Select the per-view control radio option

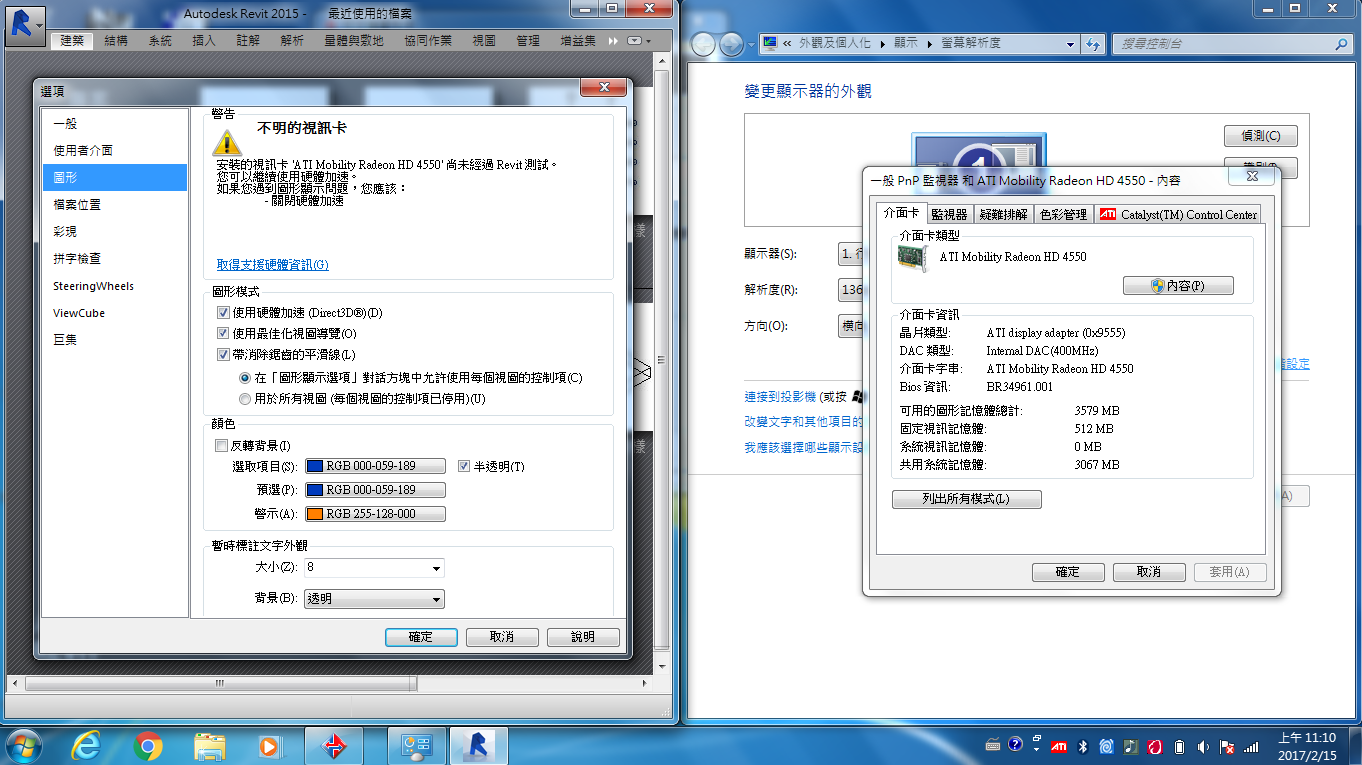pos(245,378)
